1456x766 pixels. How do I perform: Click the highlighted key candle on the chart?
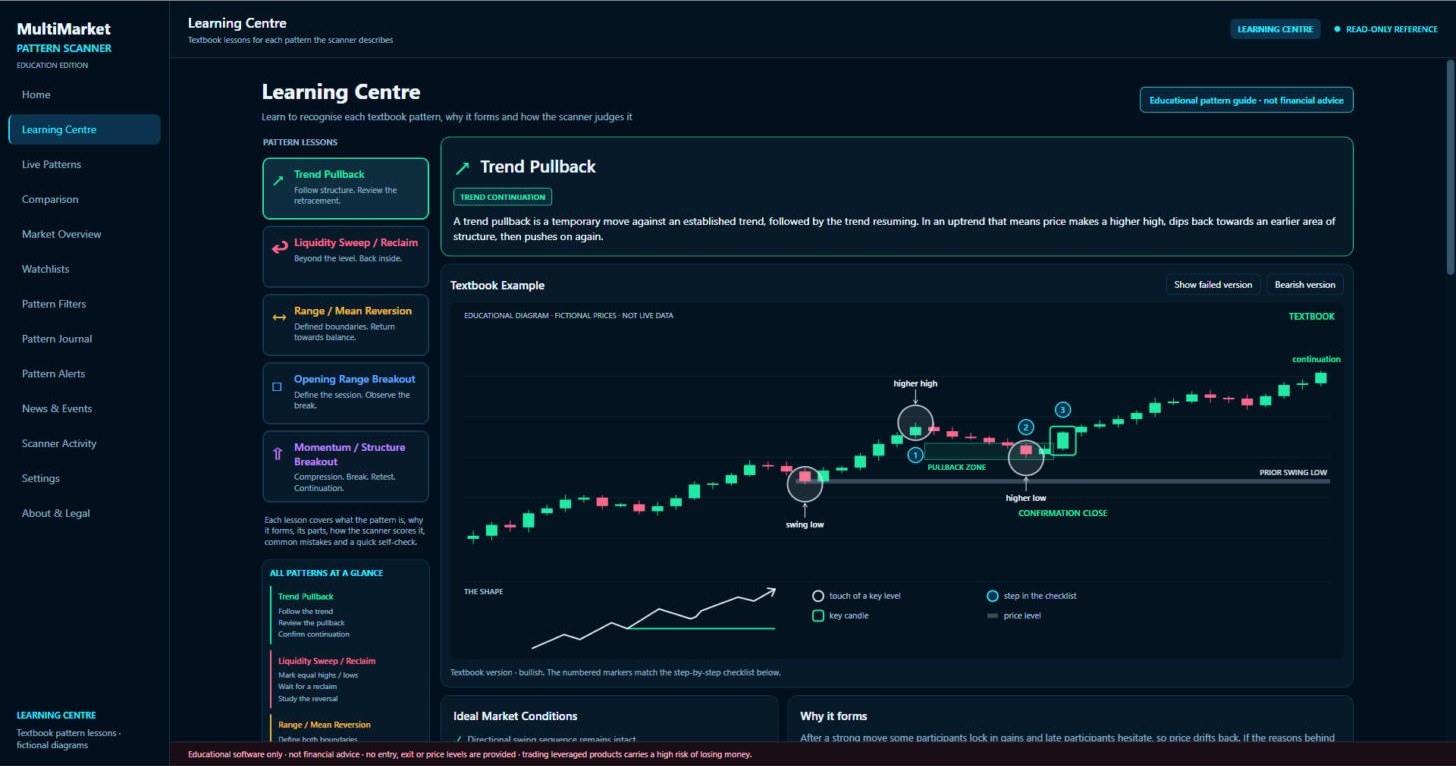point(1063,440)
